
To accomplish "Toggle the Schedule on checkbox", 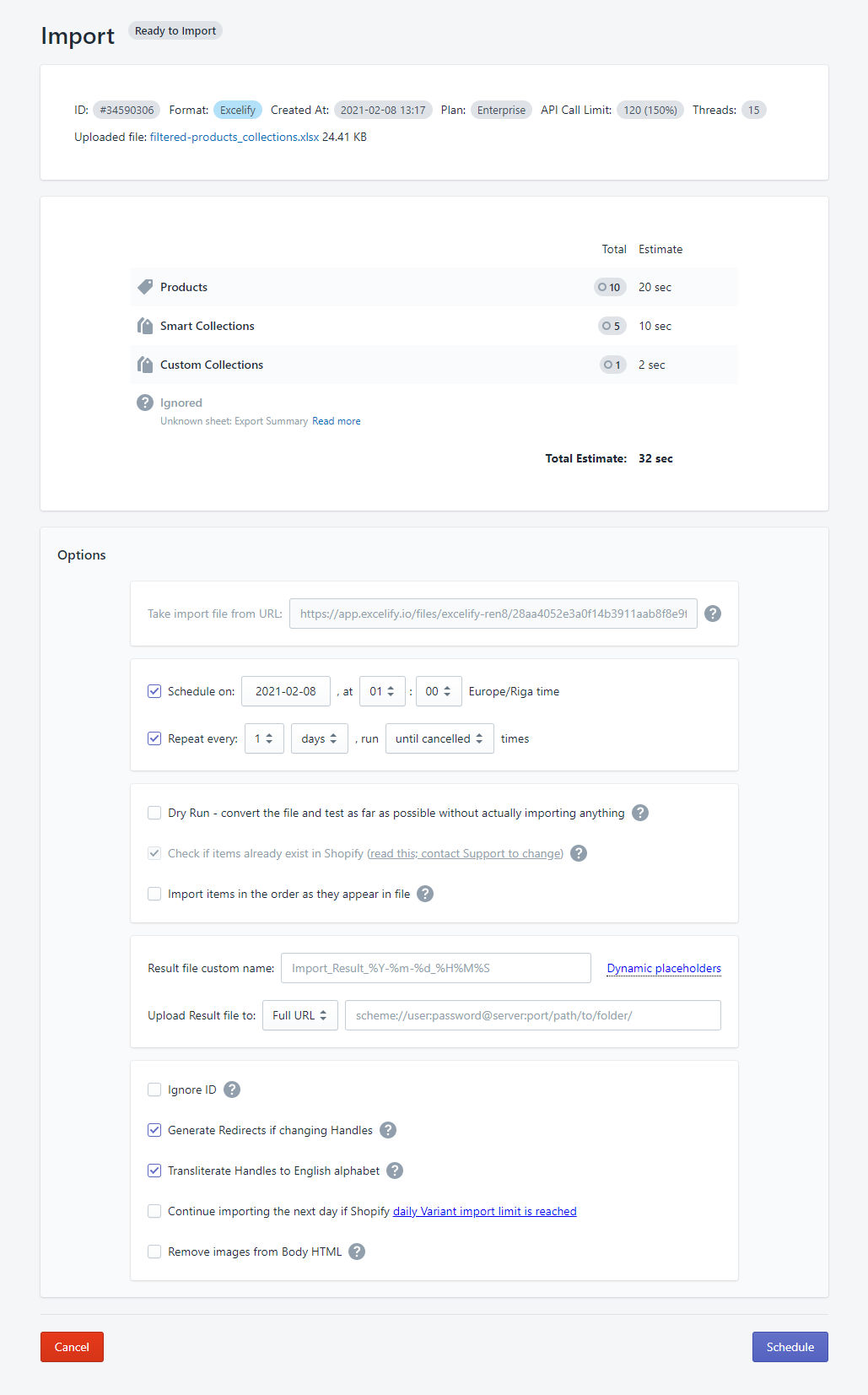I will click(154, 691).
